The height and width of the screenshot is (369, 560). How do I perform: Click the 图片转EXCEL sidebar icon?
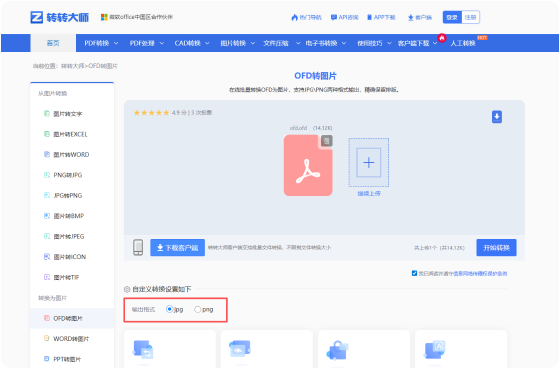[47, 134]
